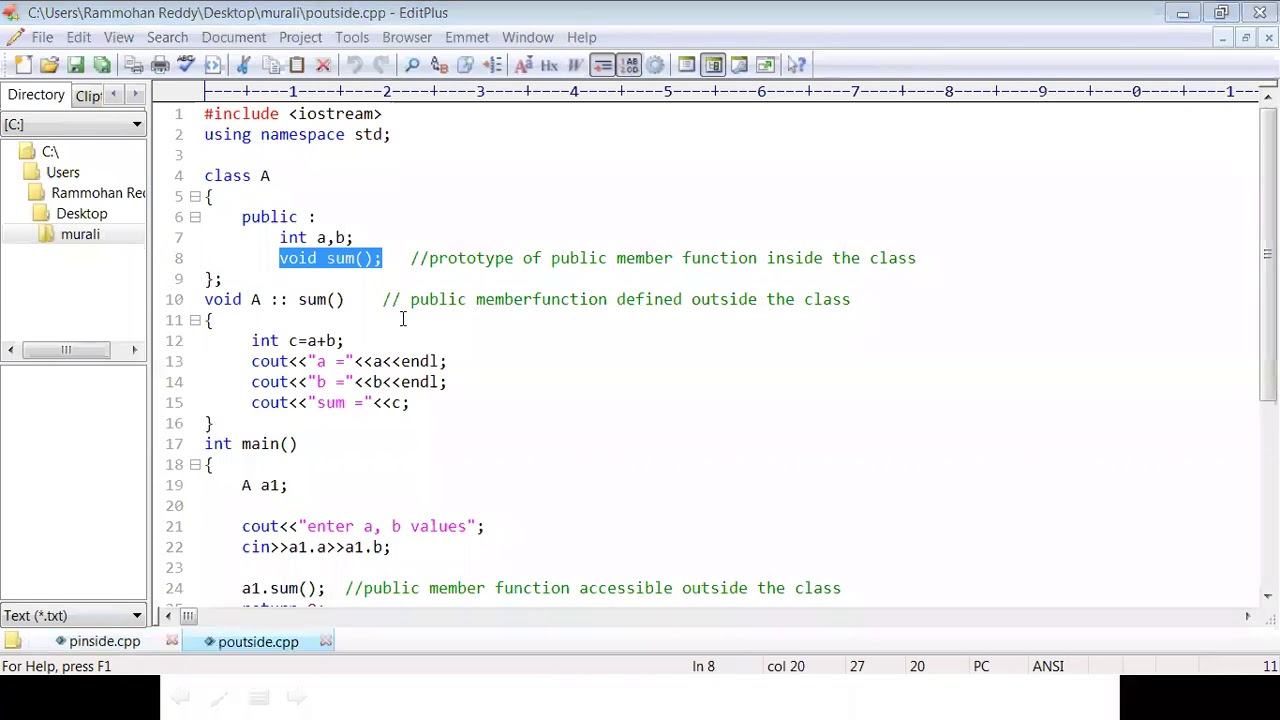
Task: Open the Font settings icon
Action: 523,65
